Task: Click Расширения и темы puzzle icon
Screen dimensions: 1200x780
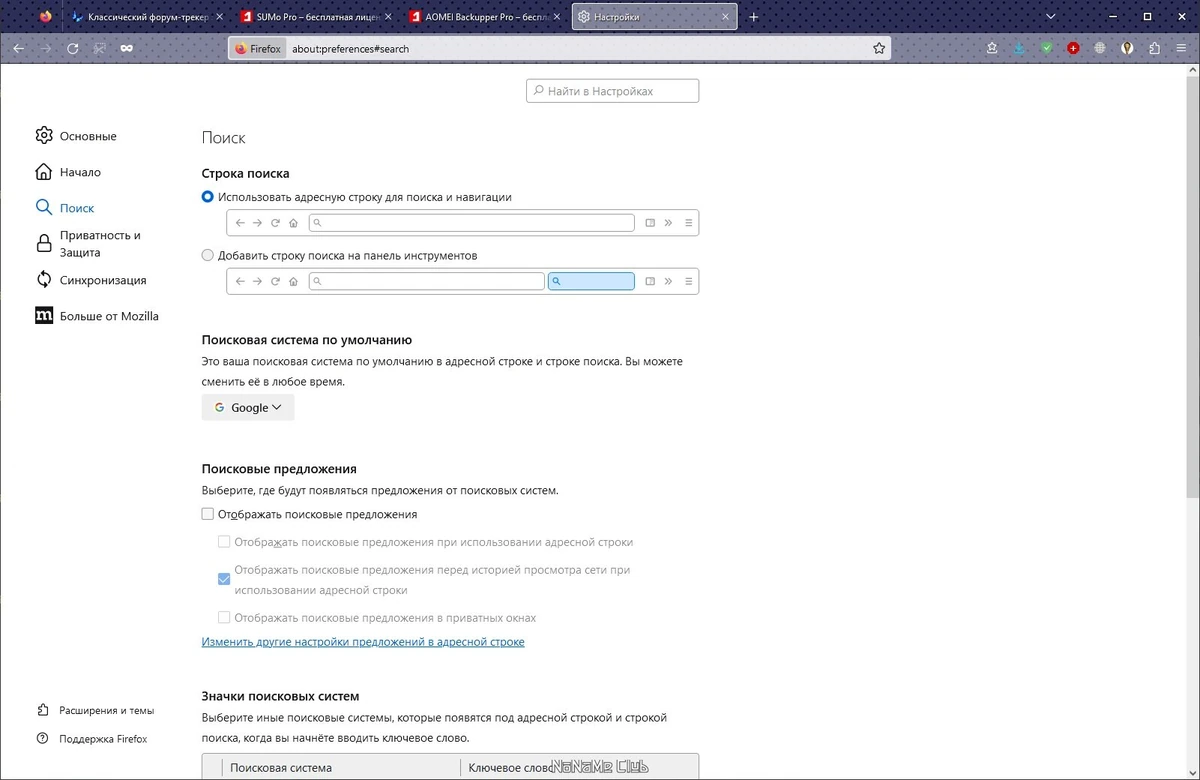Action: coord(42,710)
